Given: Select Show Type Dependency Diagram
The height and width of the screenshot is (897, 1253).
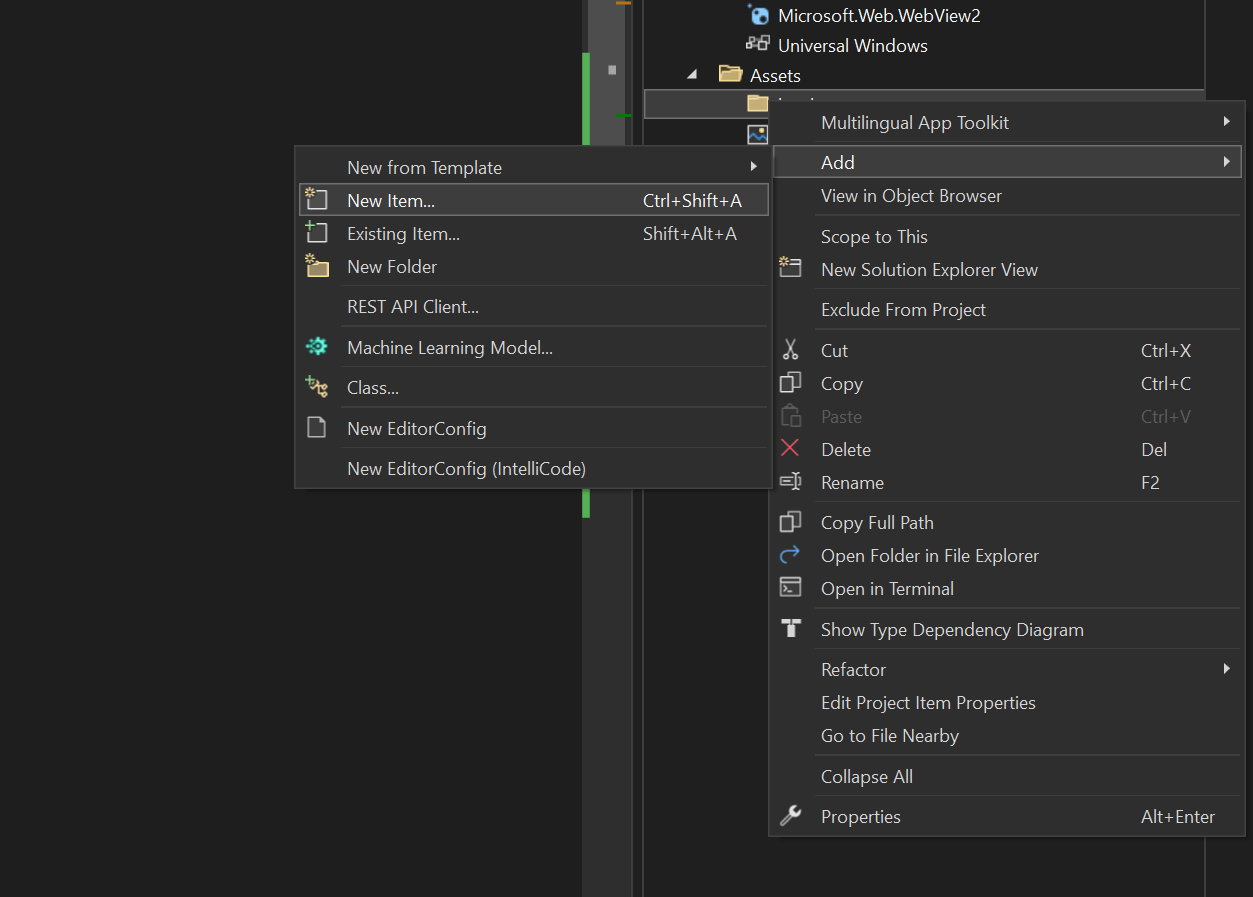Looking at the screenshot, I should 951,630.
